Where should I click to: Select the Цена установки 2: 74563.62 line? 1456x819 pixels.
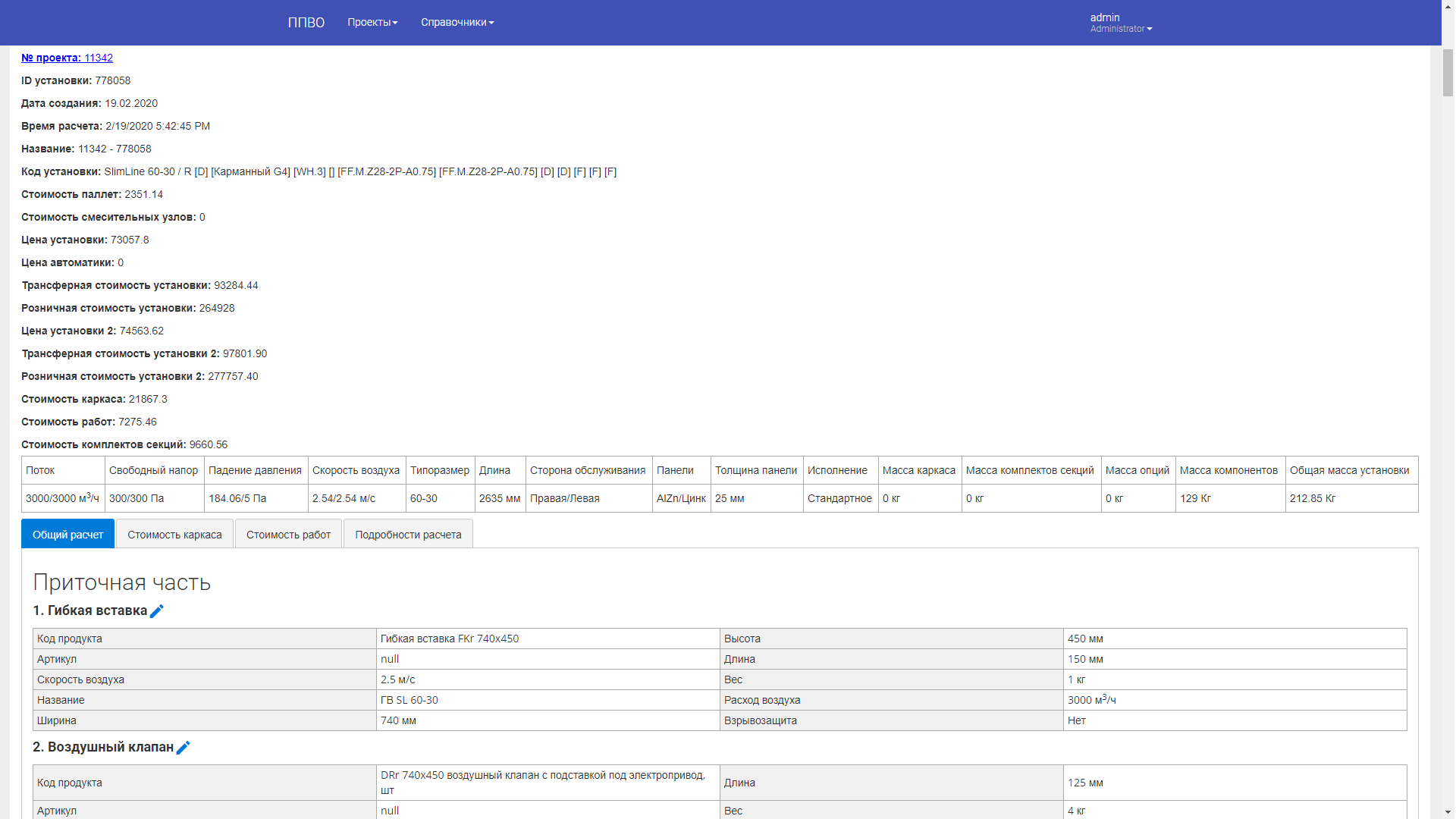click(x=93, y=331)
